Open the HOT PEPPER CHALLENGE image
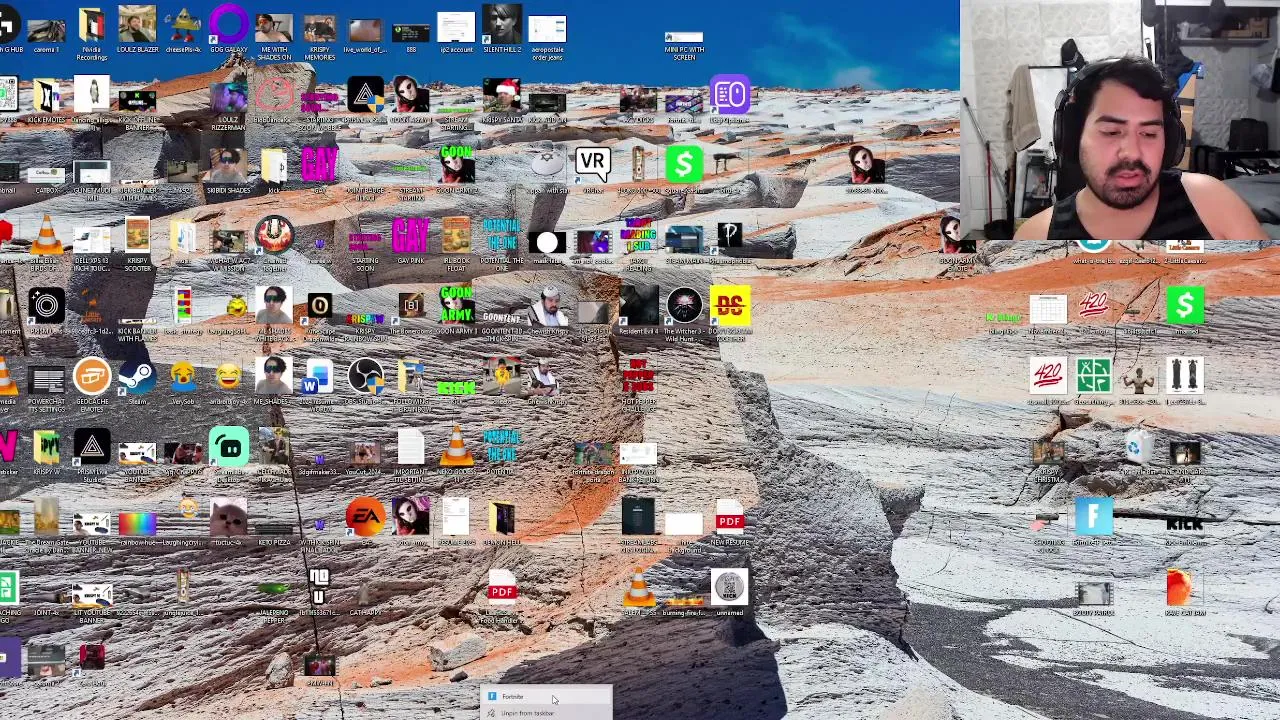The image size is (1280, 720). tap(638, 377)
